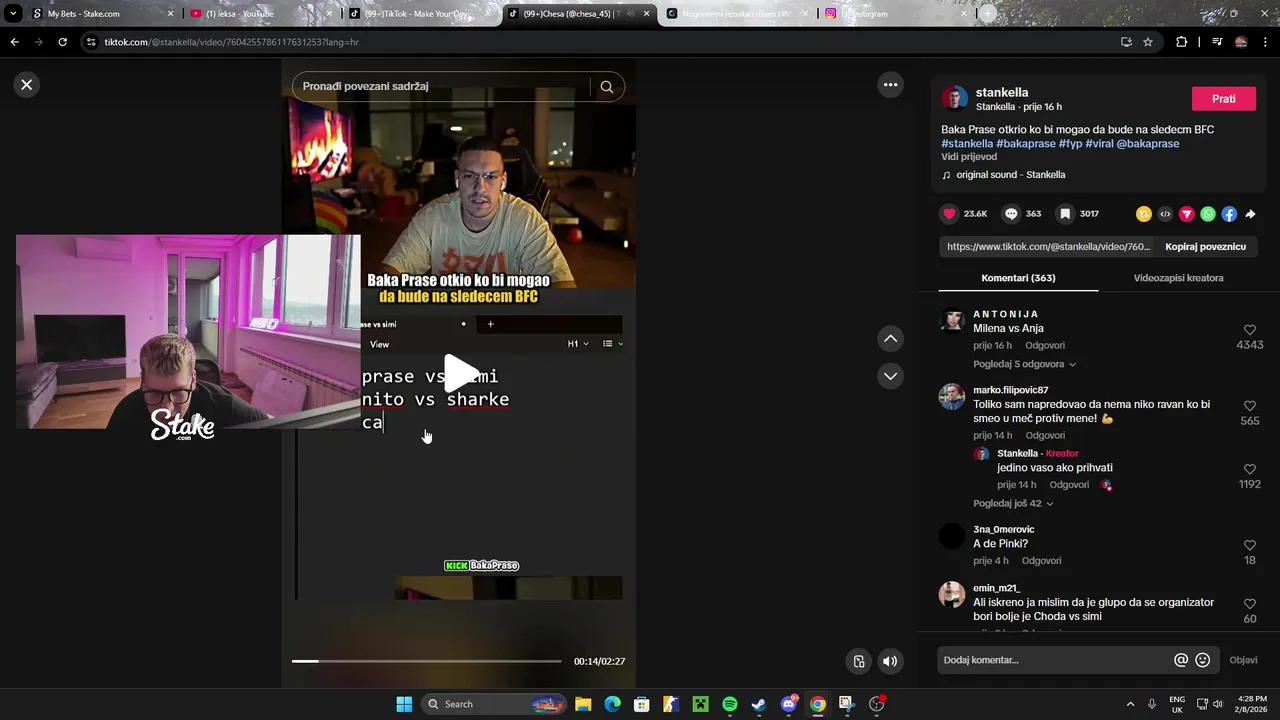The width and height of the screenshot is (1280, 720).
Task: Like marko.filipovic87's comment heart
Action: [1249, 406]
